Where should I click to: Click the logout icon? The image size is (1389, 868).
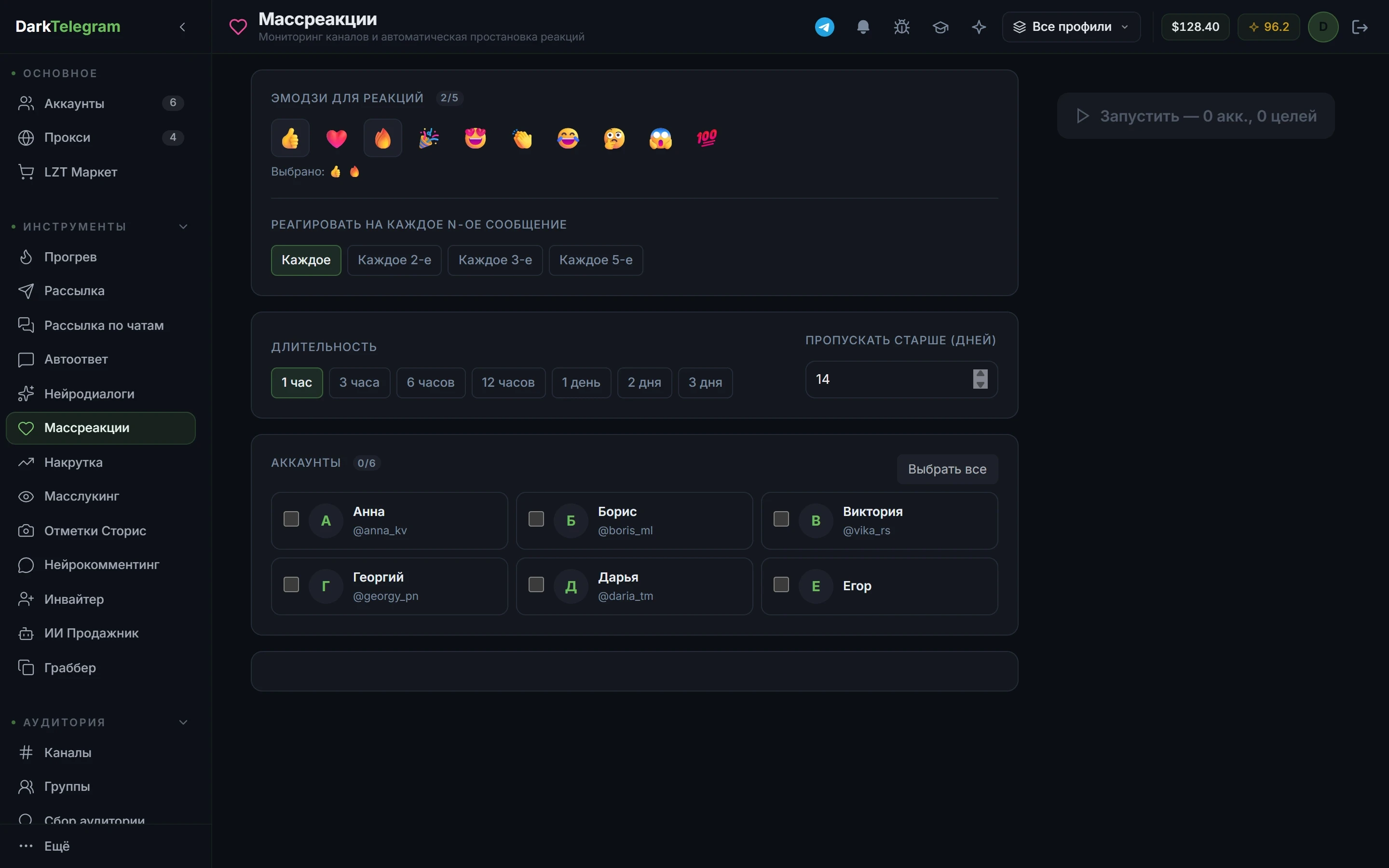coord(1360,27)
